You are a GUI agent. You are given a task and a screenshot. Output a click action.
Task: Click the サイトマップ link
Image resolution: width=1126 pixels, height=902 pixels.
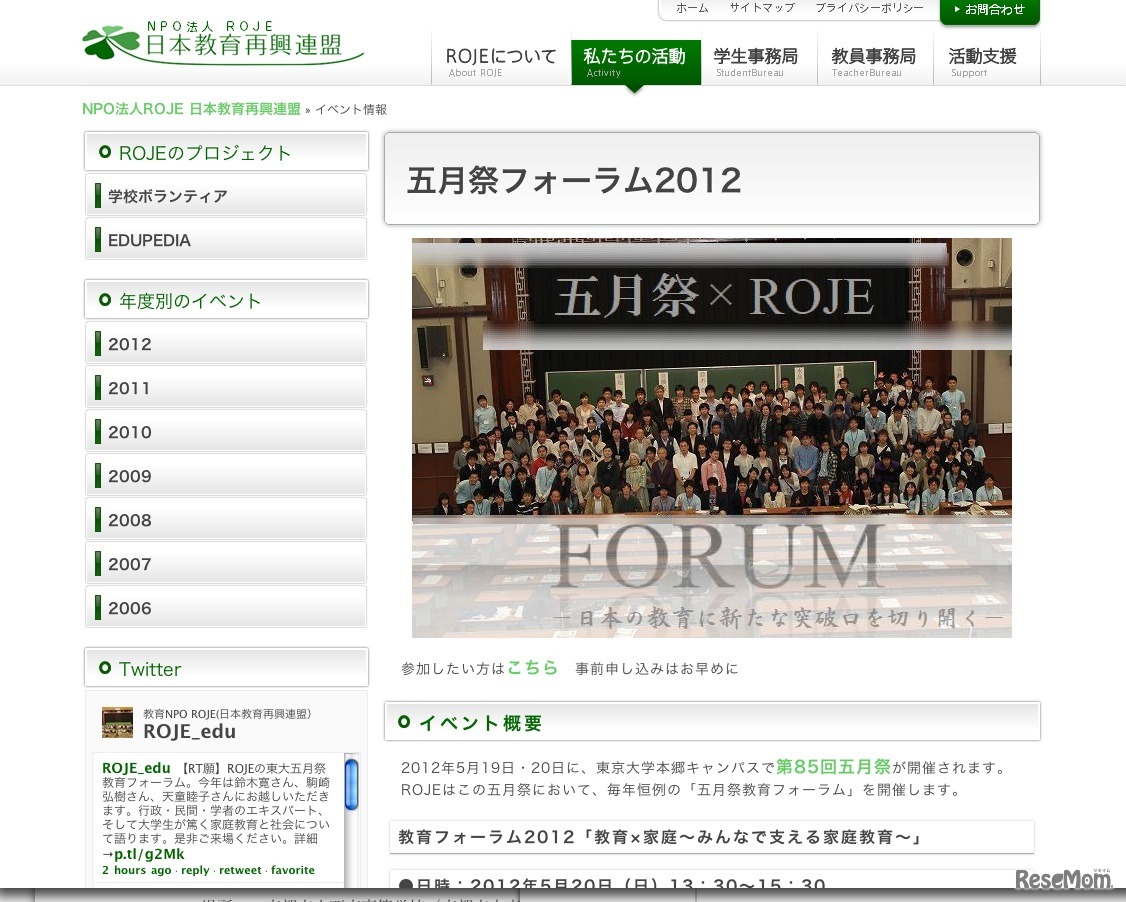pyautogui.click(x=761, y=8)
